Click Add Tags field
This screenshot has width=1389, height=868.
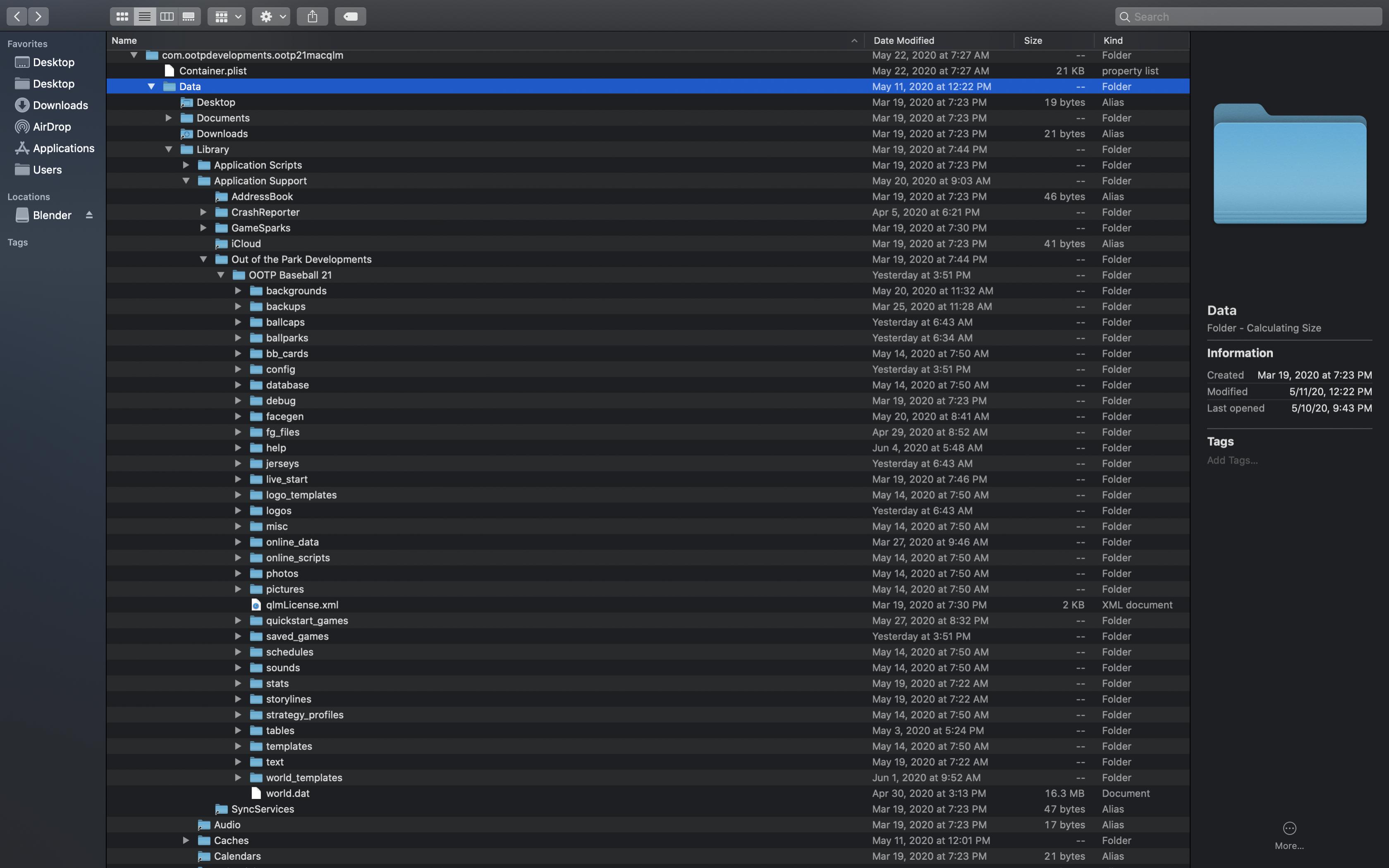1232,460
